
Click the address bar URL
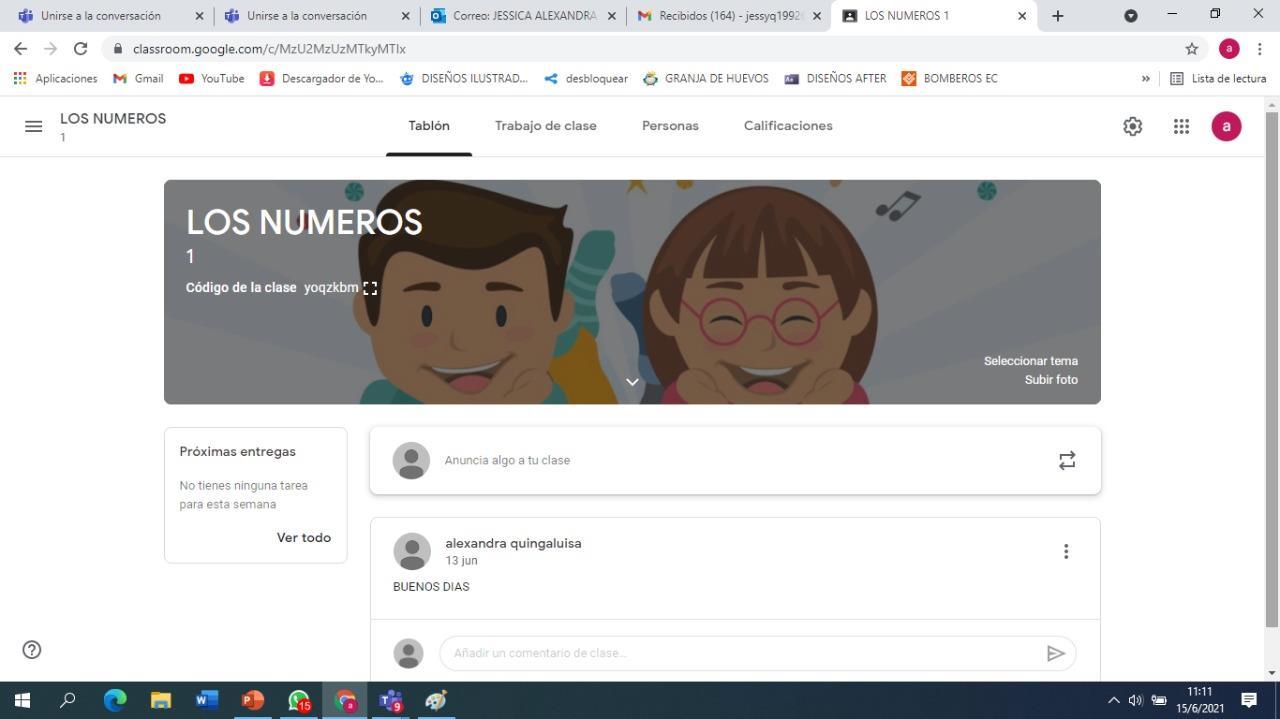coord(269,48)
